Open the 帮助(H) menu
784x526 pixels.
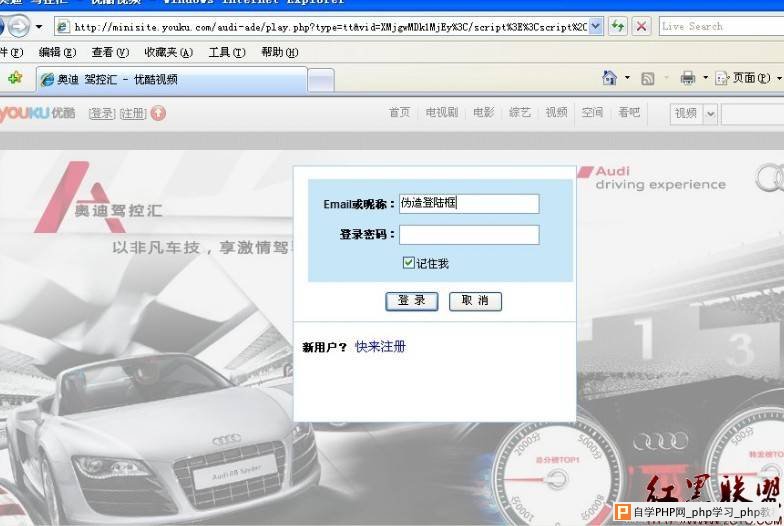coord(280,52)
